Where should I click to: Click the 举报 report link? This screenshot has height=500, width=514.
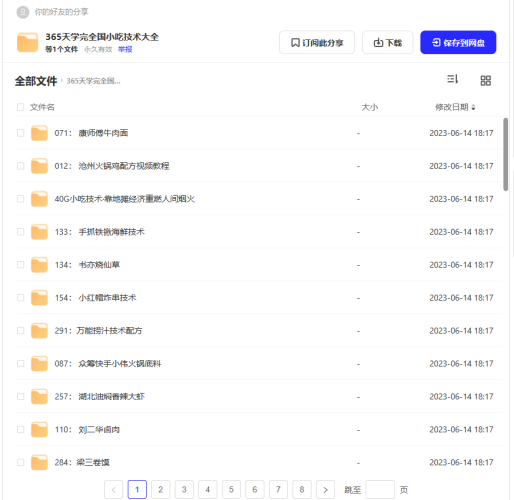tap(125, 50)
